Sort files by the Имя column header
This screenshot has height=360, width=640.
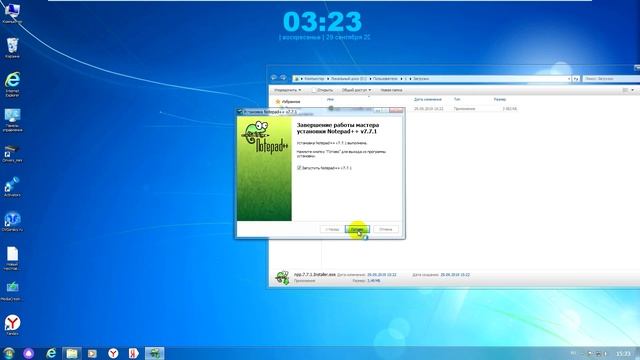click(x=330, y=99)
